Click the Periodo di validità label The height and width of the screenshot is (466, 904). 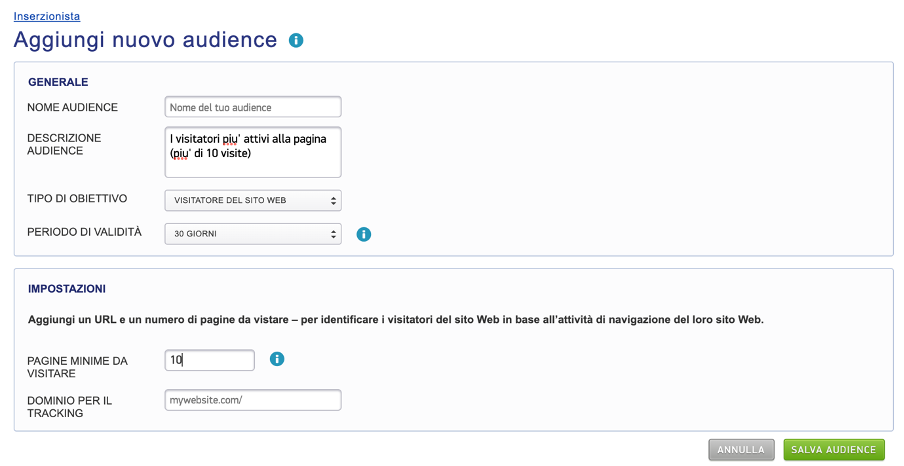[84, 232]
